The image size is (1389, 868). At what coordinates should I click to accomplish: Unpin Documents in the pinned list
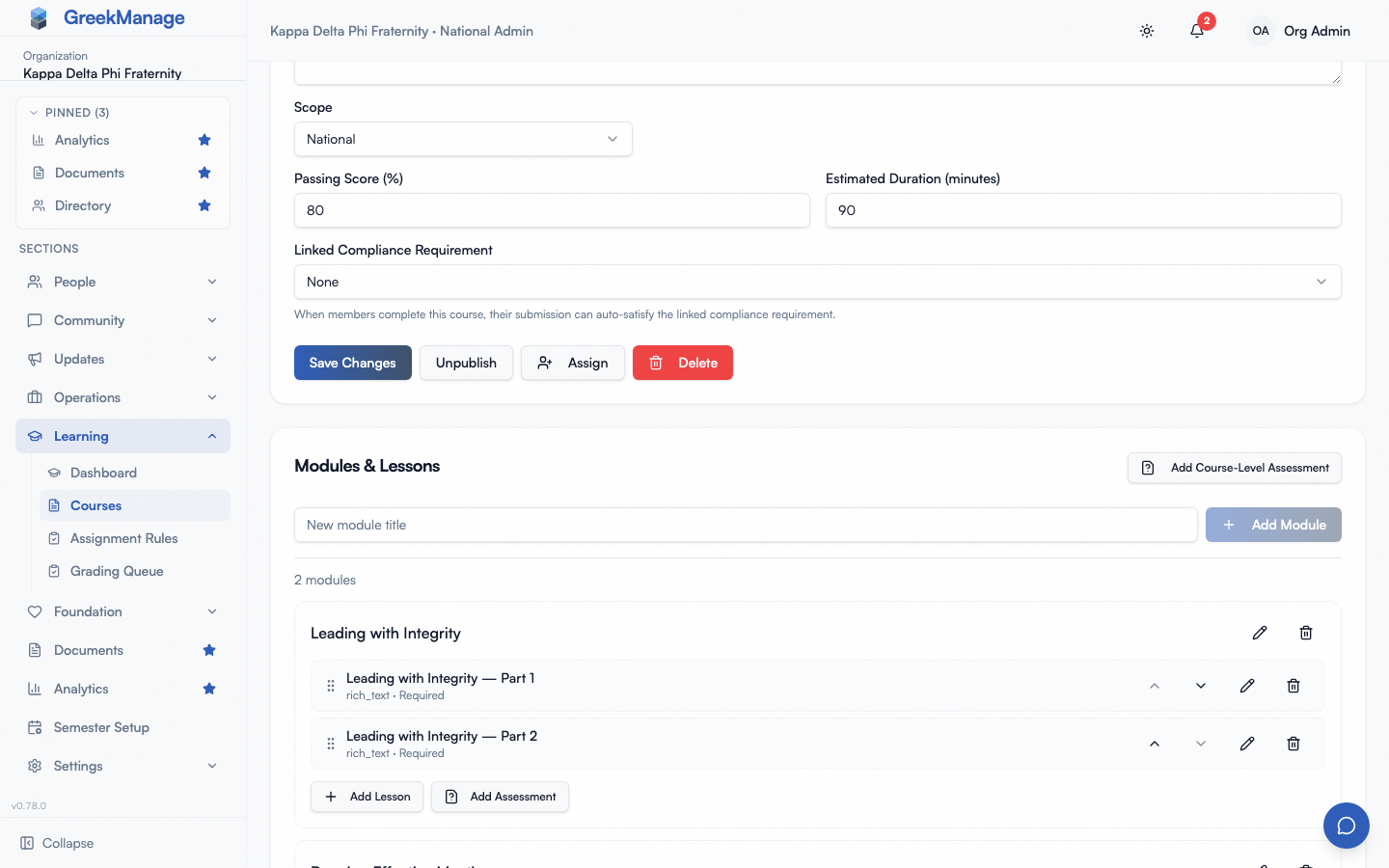pyautogui.click(x=204, y=173)
